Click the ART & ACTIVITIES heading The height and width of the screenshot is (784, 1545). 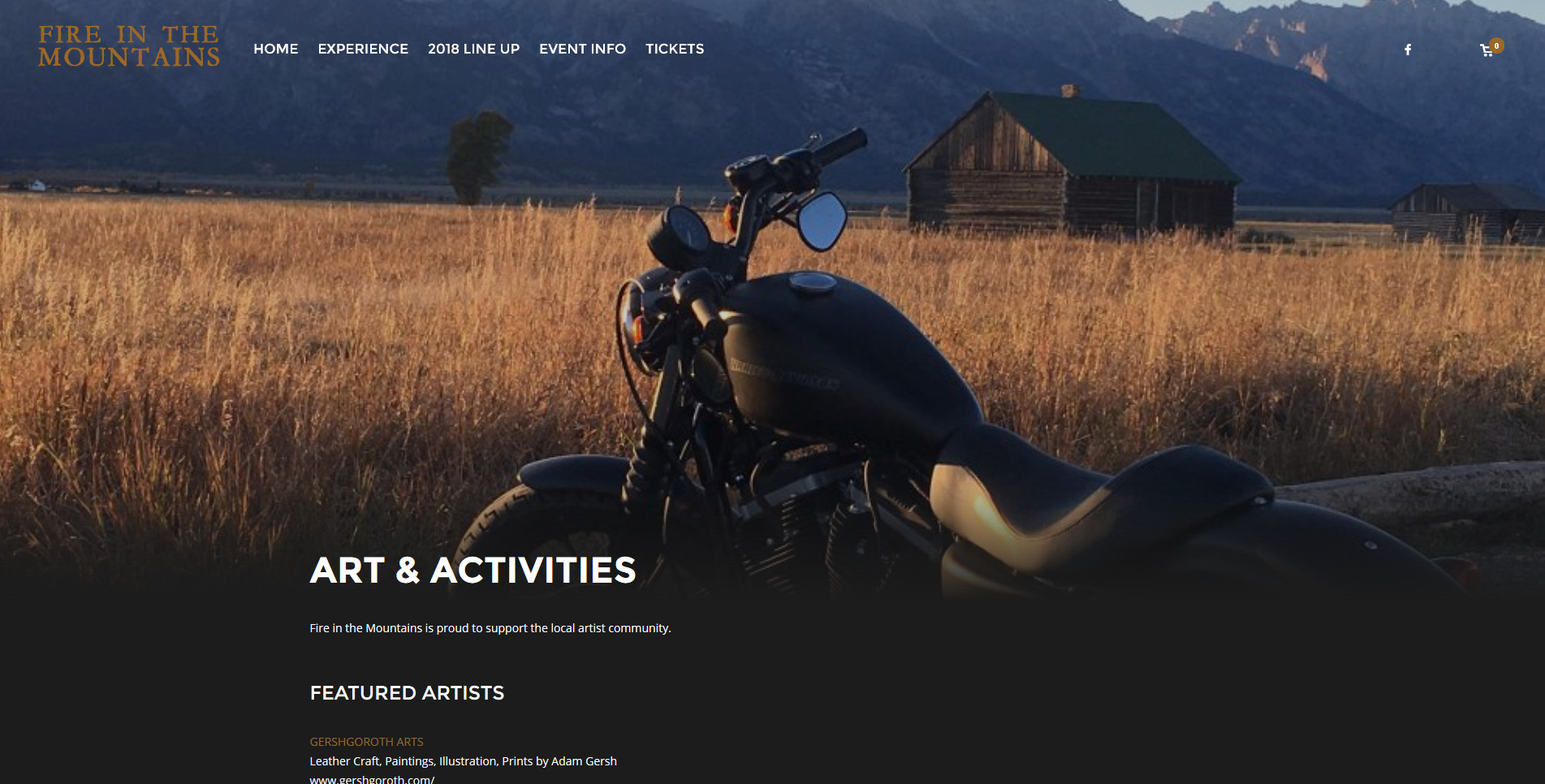tap(473, 571)
